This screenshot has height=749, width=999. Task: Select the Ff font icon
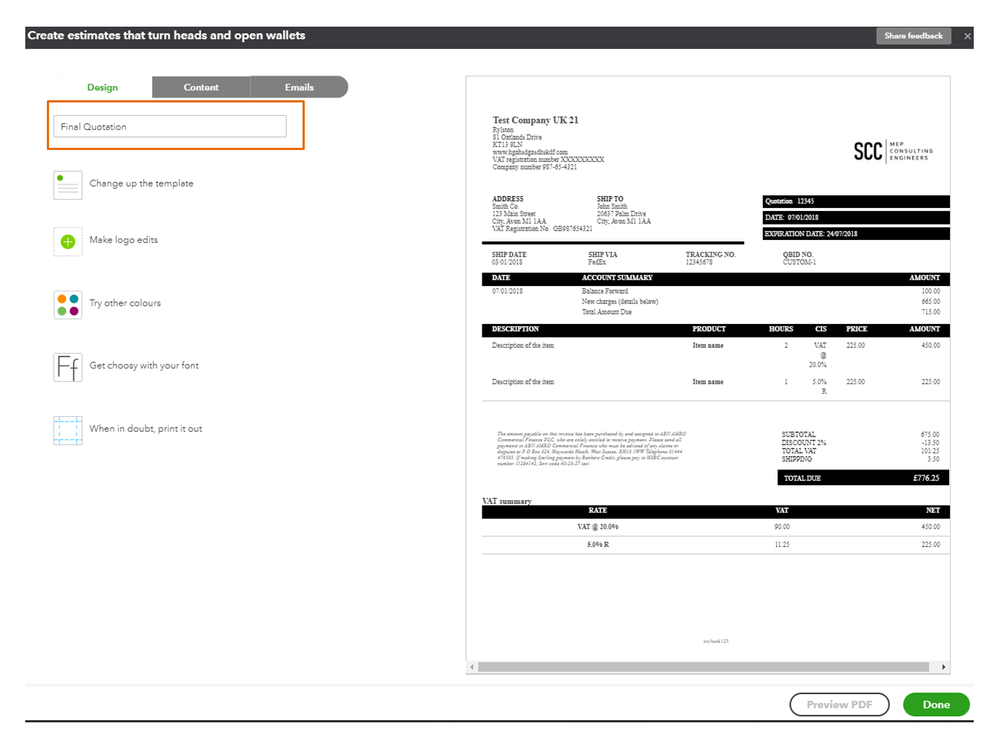[68, 367]
